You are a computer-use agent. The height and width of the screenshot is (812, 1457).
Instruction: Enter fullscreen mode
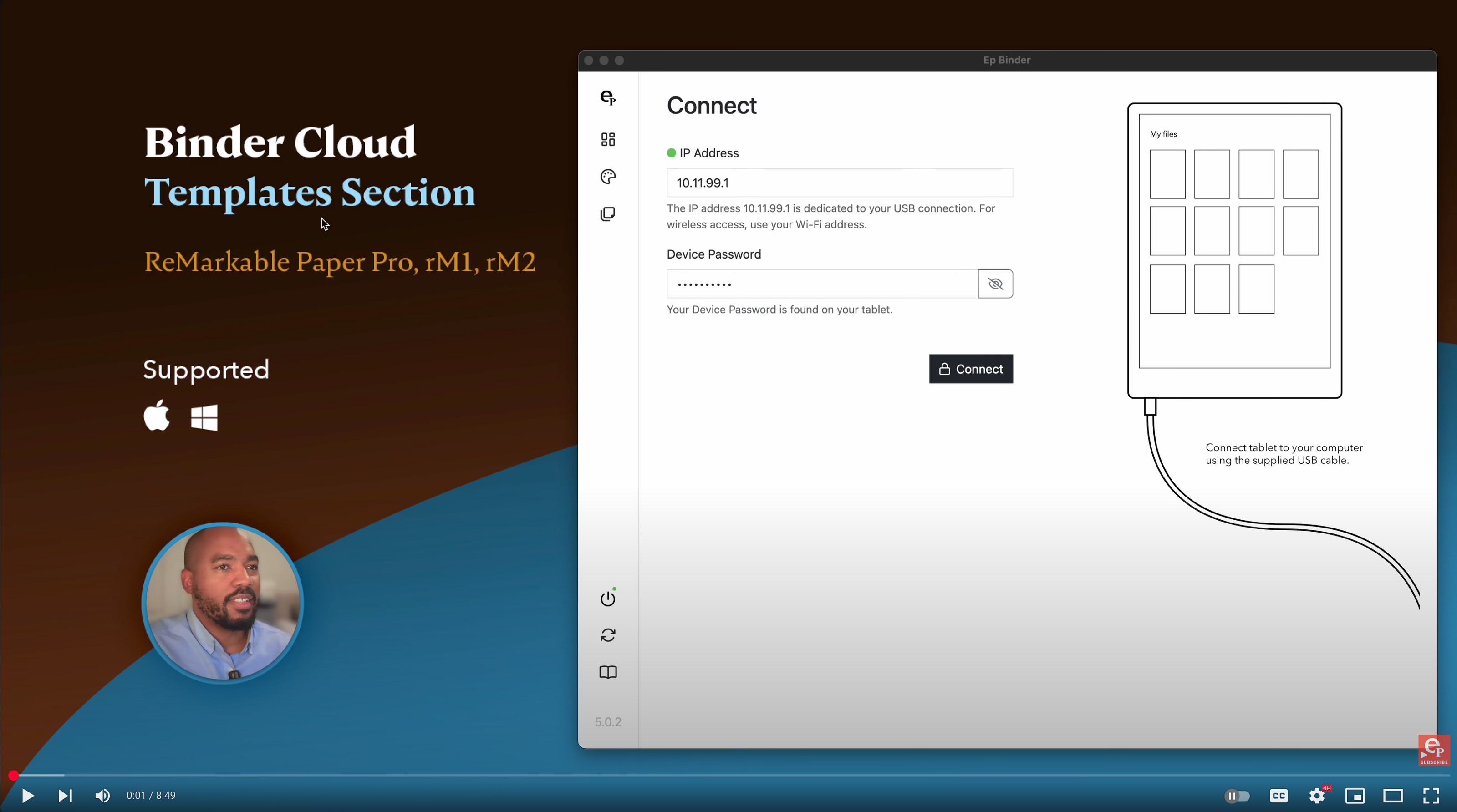point(1431,796)
